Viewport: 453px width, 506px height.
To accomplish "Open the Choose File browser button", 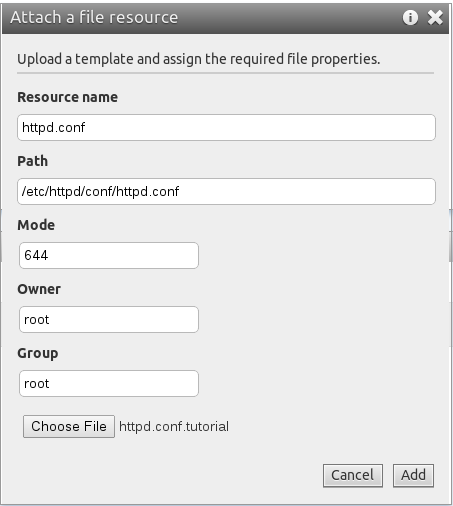I will coord(69,426).
